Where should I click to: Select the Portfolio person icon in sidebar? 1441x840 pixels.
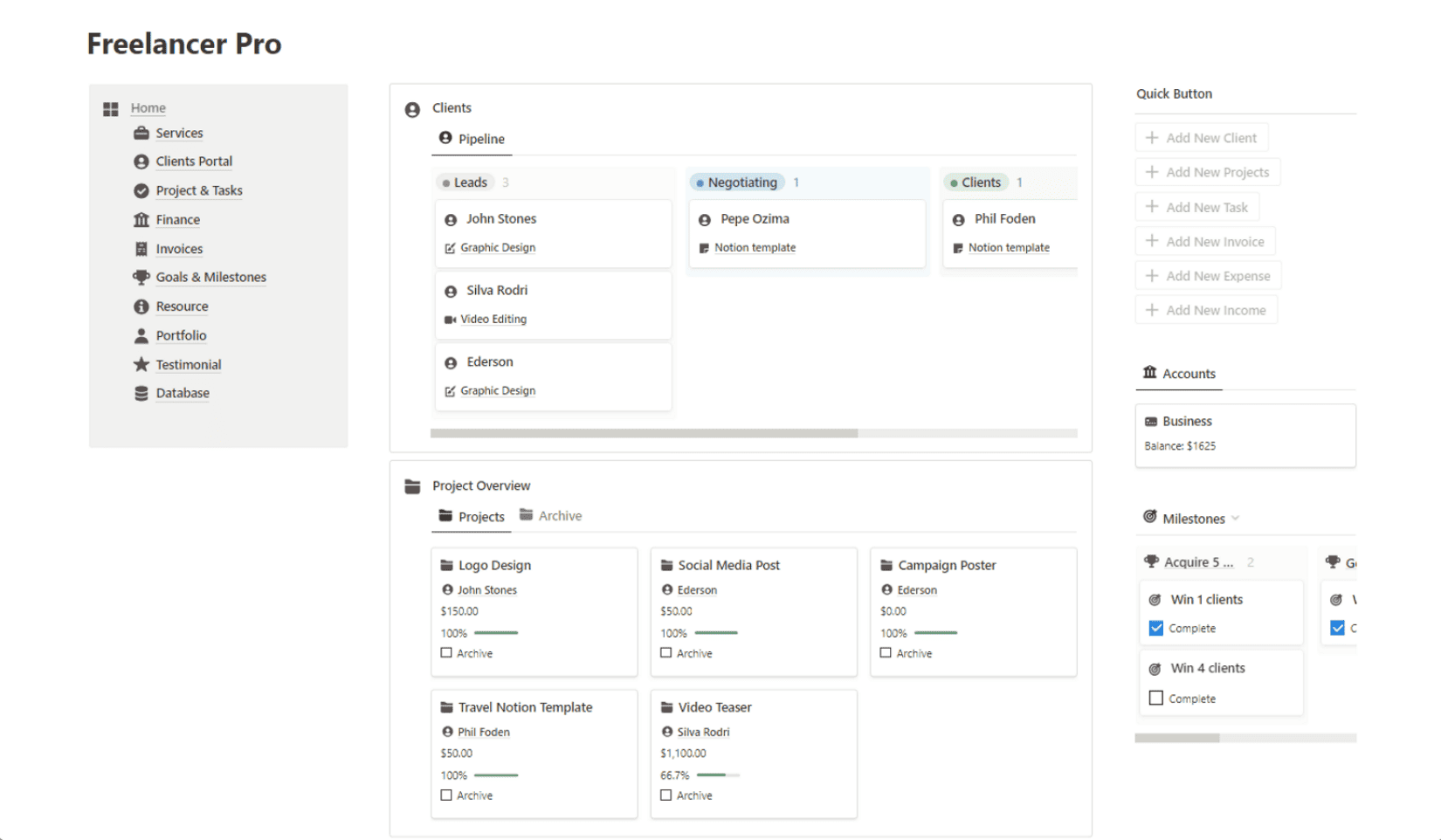(x=141, y=335)
